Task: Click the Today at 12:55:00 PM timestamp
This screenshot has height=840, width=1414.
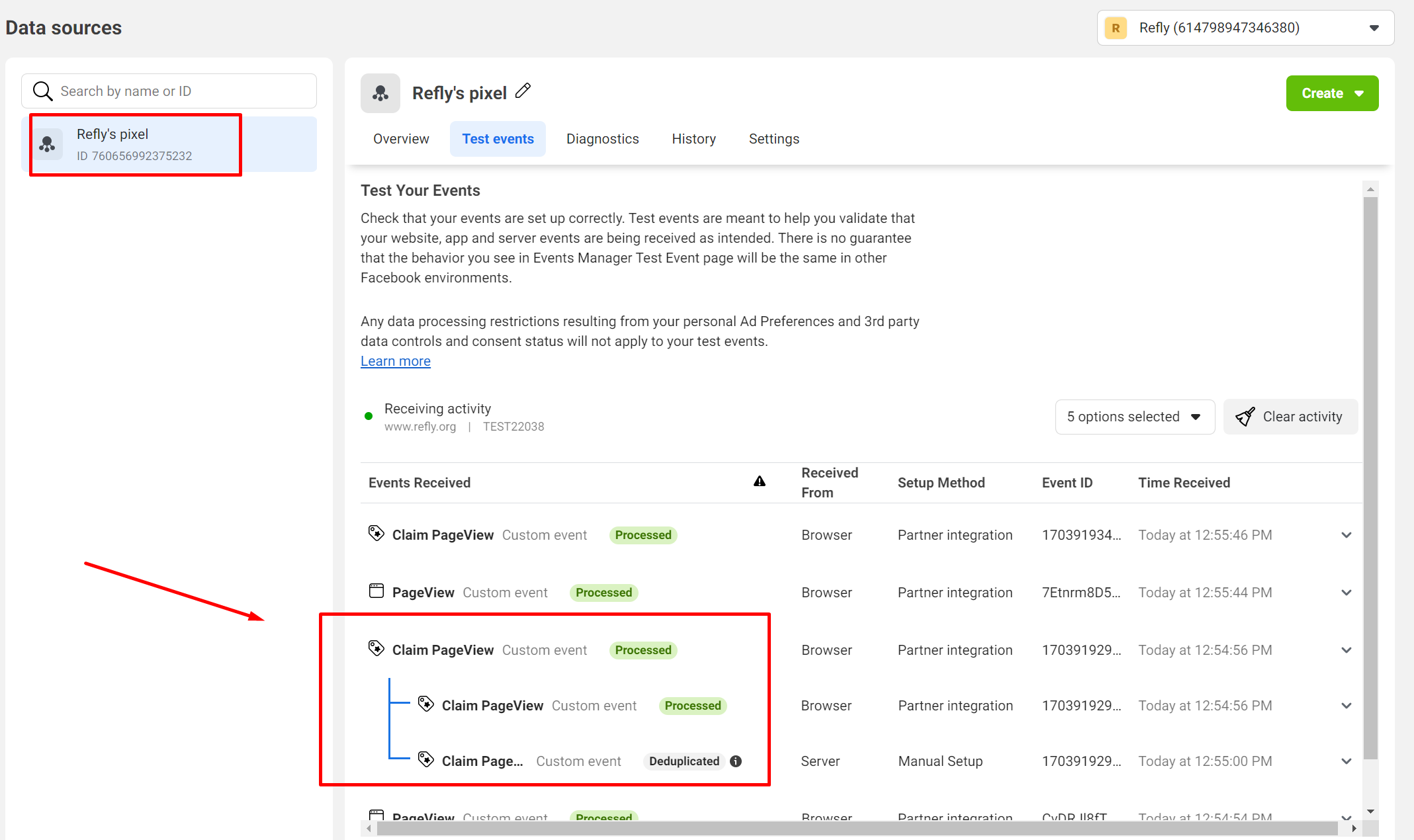Action: coord(1205,761)
